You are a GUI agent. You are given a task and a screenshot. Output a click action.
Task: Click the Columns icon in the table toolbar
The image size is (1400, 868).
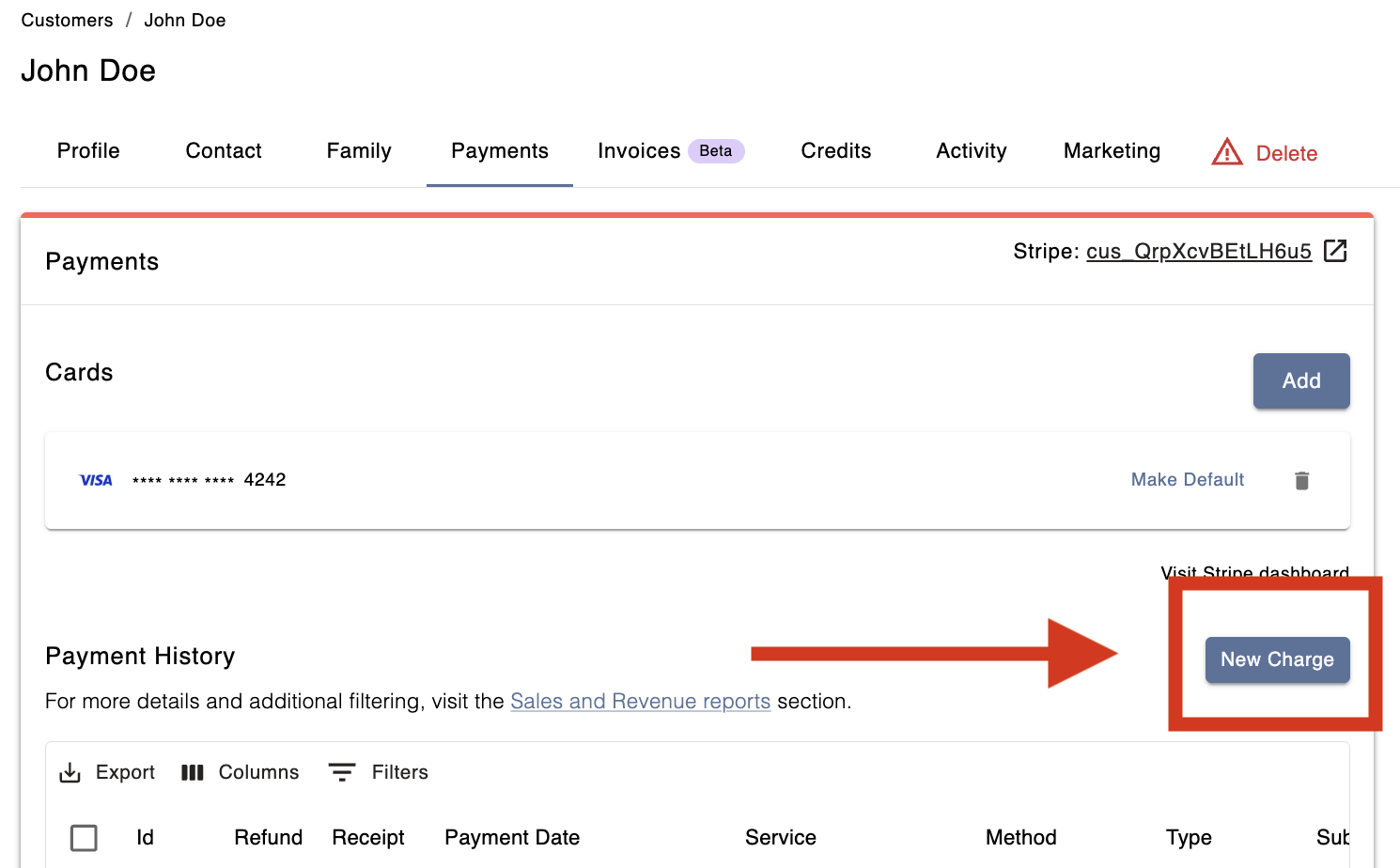[193, 773]
